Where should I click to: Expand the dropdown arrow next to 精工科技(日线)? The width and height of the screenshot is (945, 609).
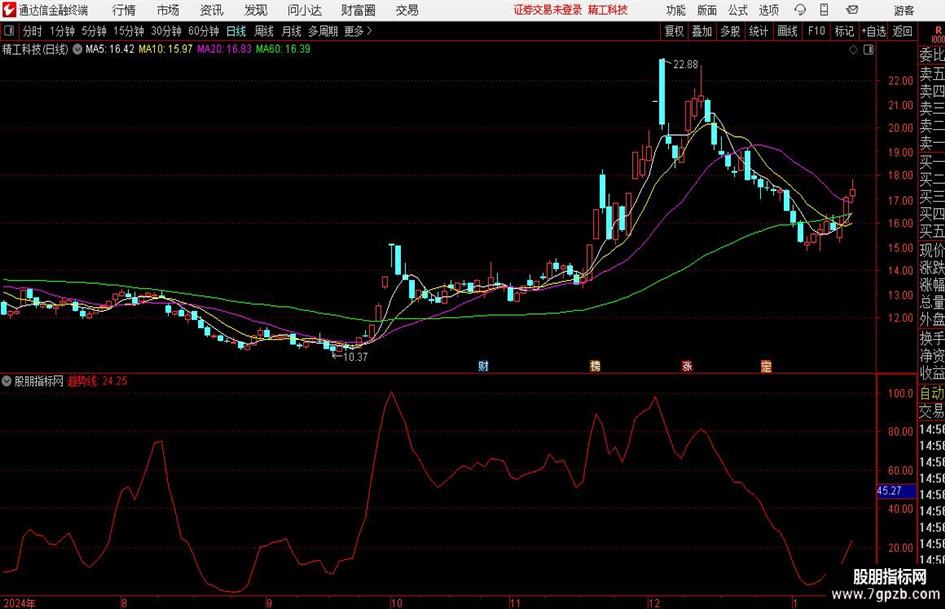click(x=77, y=49)
